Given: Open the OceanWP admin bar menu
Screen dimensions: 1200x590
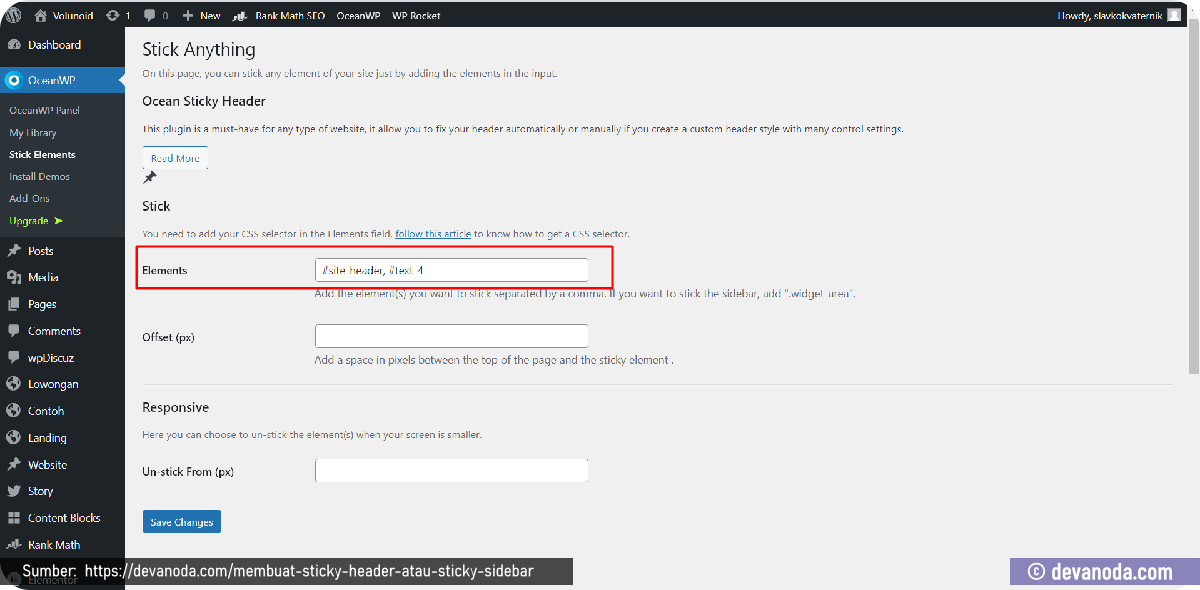Looking at the screenshot, I should tap(358, 16).
